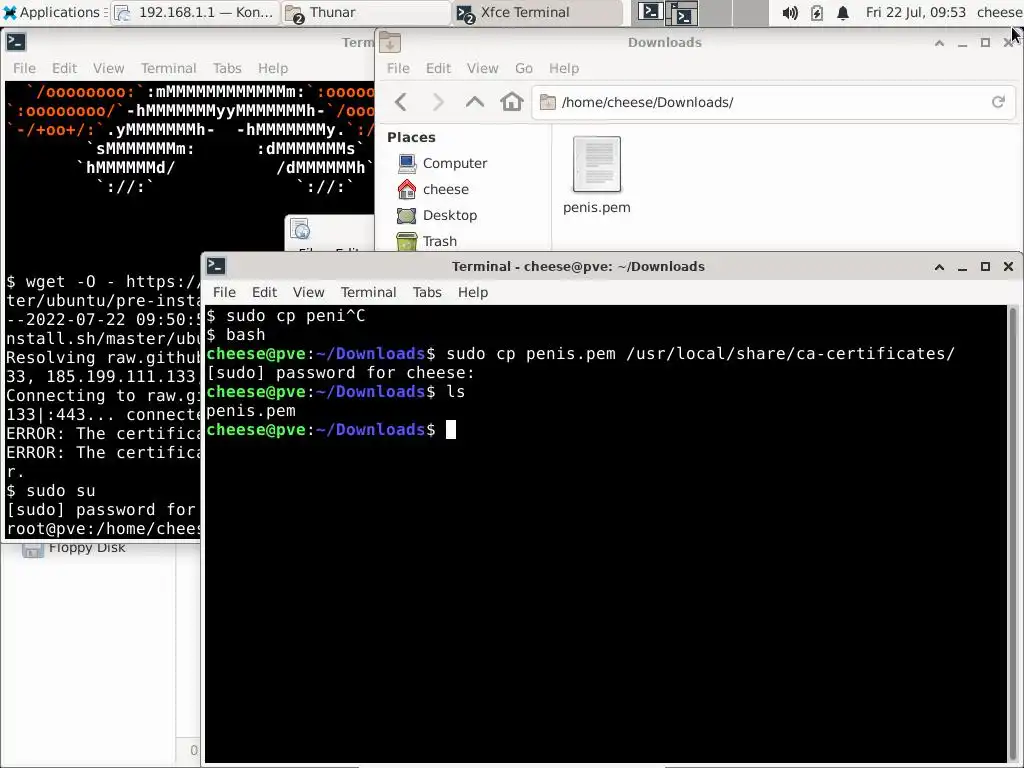Switch to the Xfce Terminal taskbar button

point(537,12)
